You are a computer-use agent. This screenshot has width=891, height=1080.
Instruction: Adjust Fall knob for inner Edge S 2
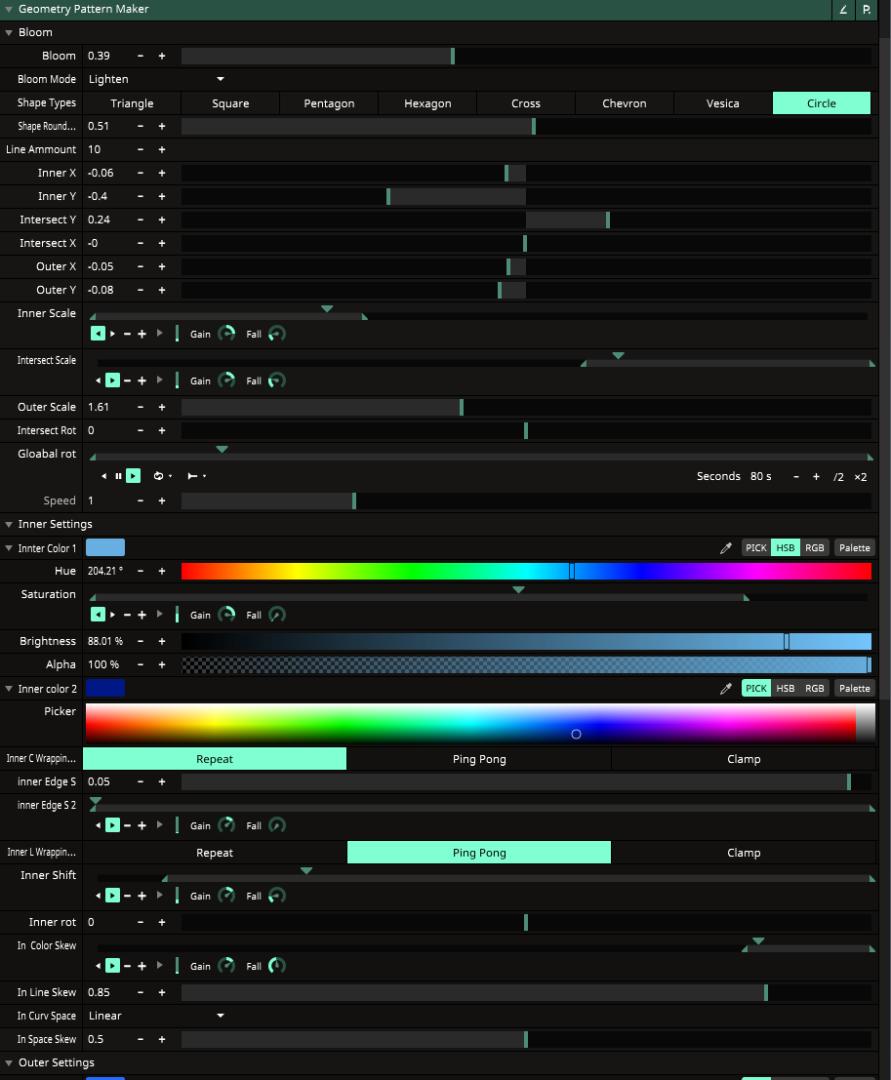point(277,825)
